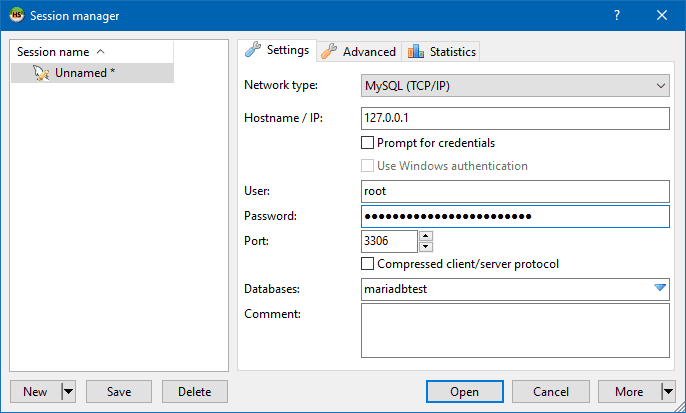This screenshot has width=686, height=413.
Task: Check Use Windows authentication box
Action: click(368, 166)
